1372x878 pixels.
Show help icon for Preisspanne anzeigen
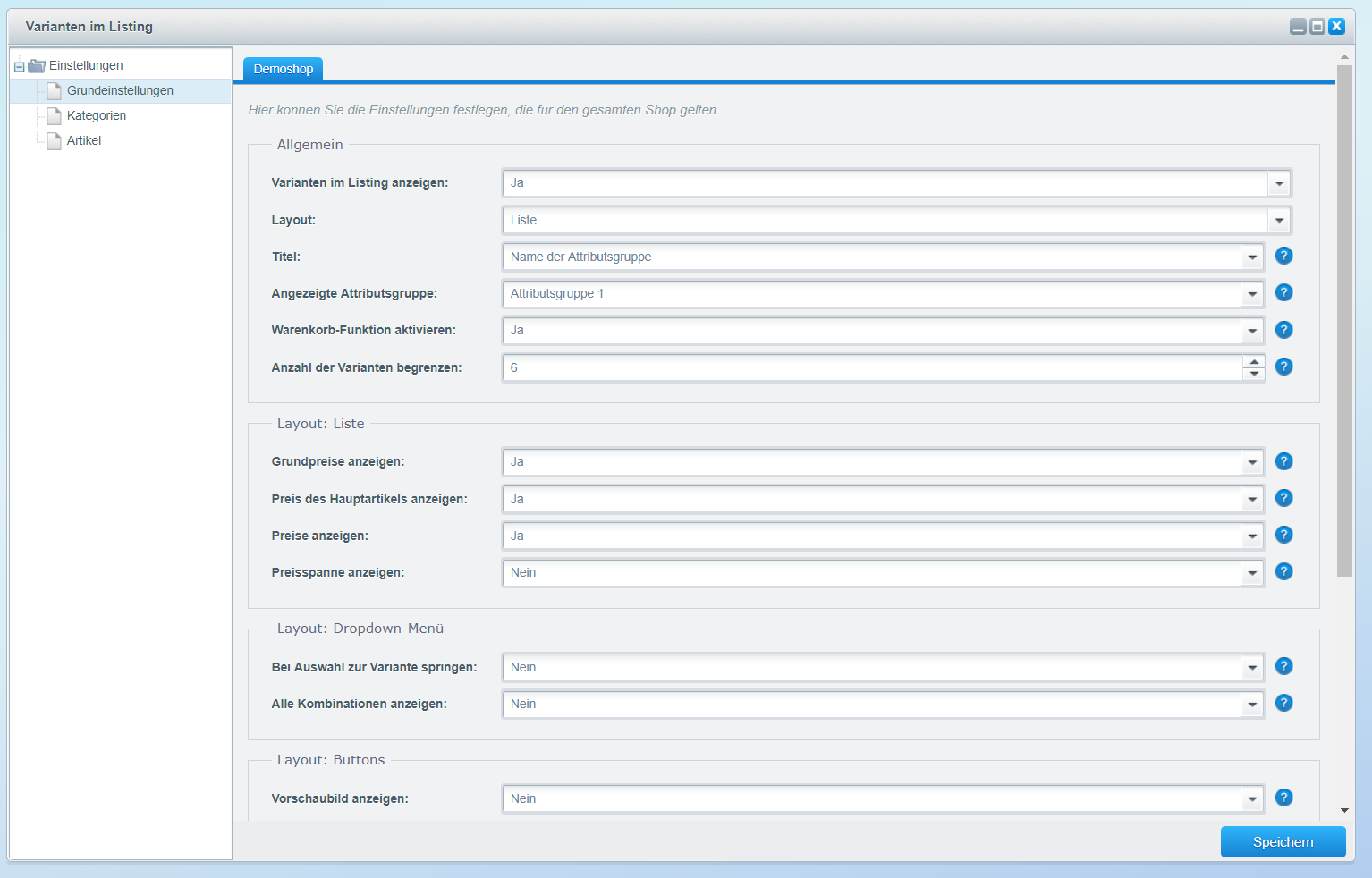1283,571
